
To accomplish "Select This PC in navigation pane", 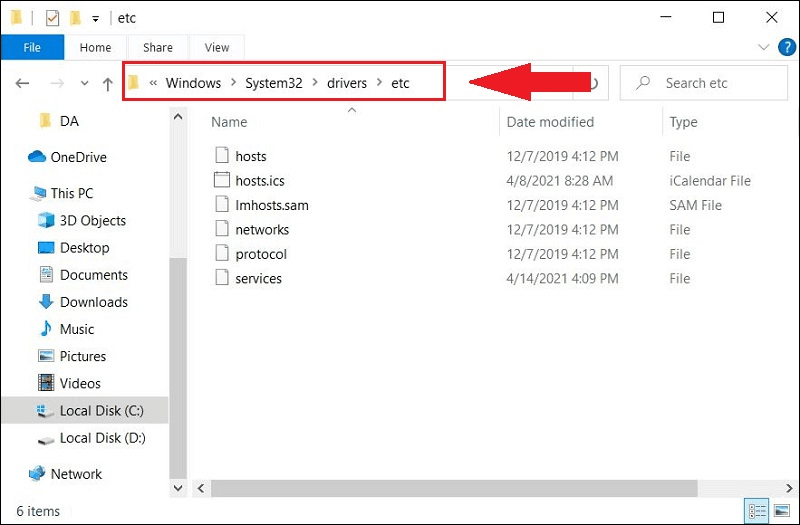I will point(62,193).
